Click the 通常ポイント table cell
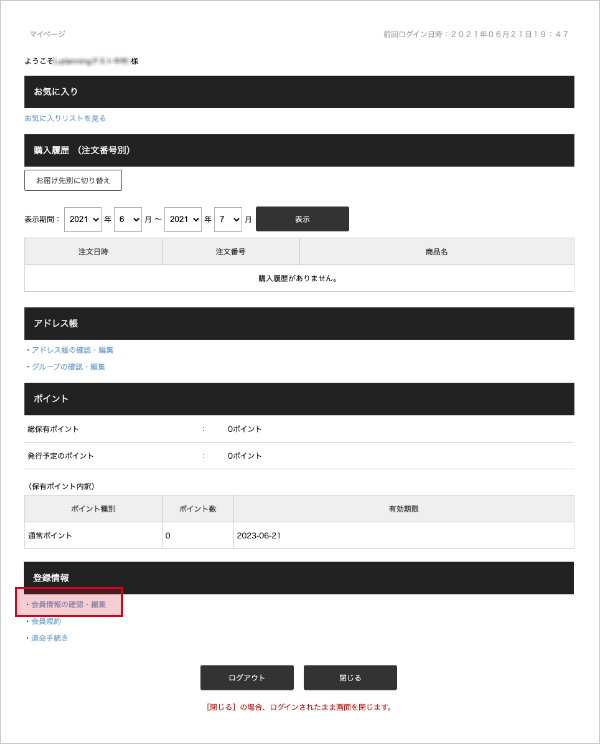Image resolution: width=600 pixels, height=744 pixels. (x=93, y=535)
